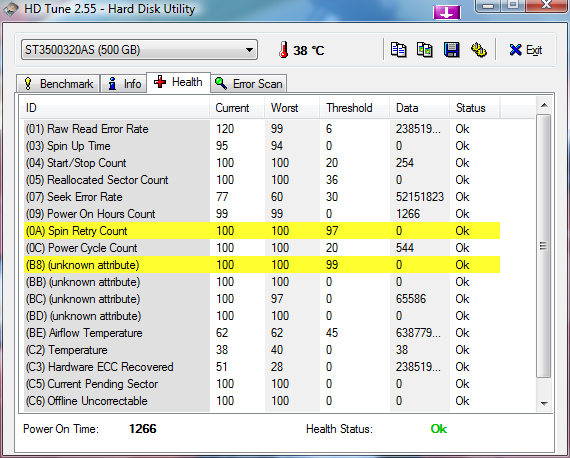The image size is (570, 458).
Task: Select the Offline Uncorrectable row
Action: click(x=262, y=401)
